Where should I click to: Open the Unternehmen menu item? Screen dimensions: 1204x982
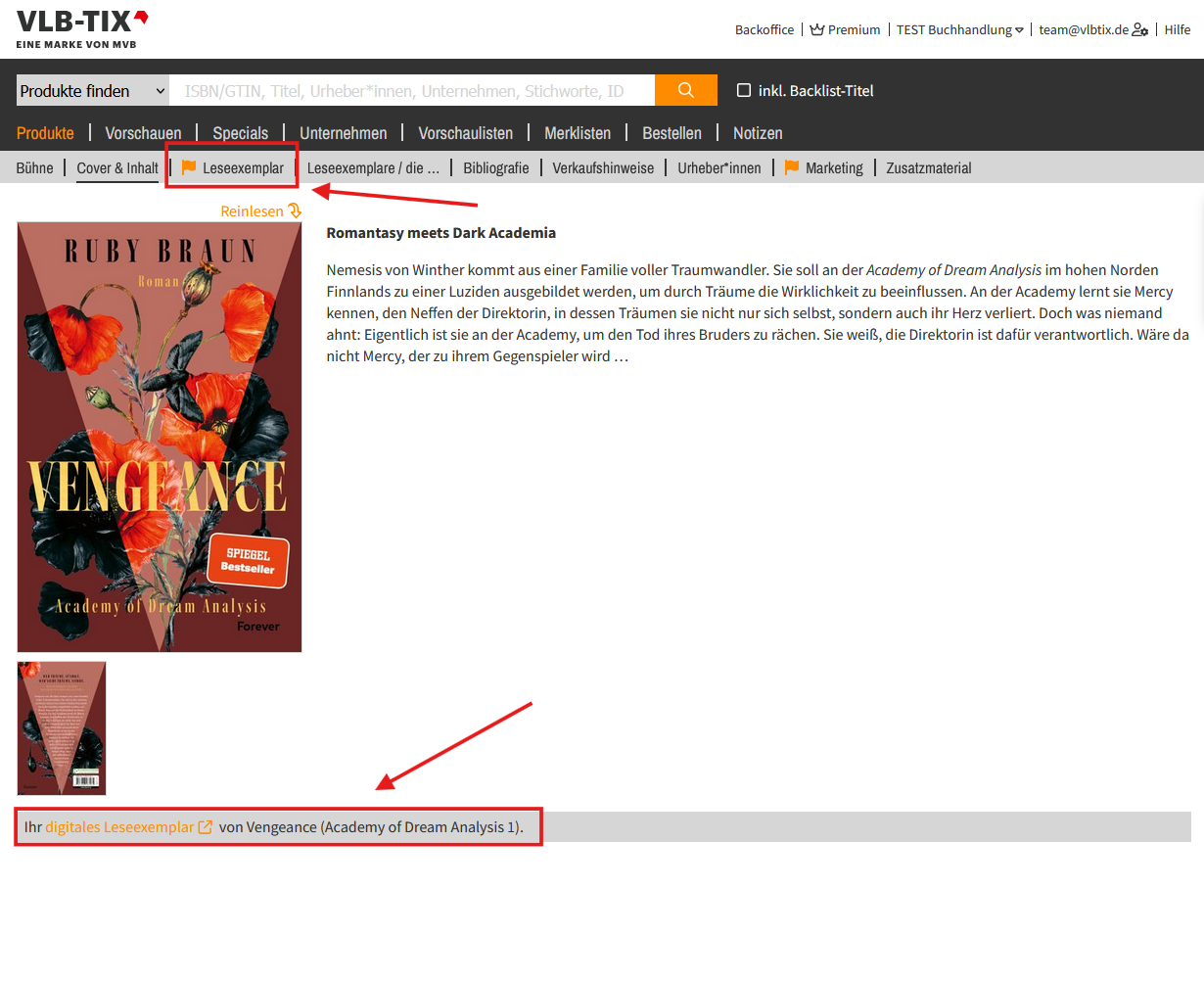click(344, 133)
